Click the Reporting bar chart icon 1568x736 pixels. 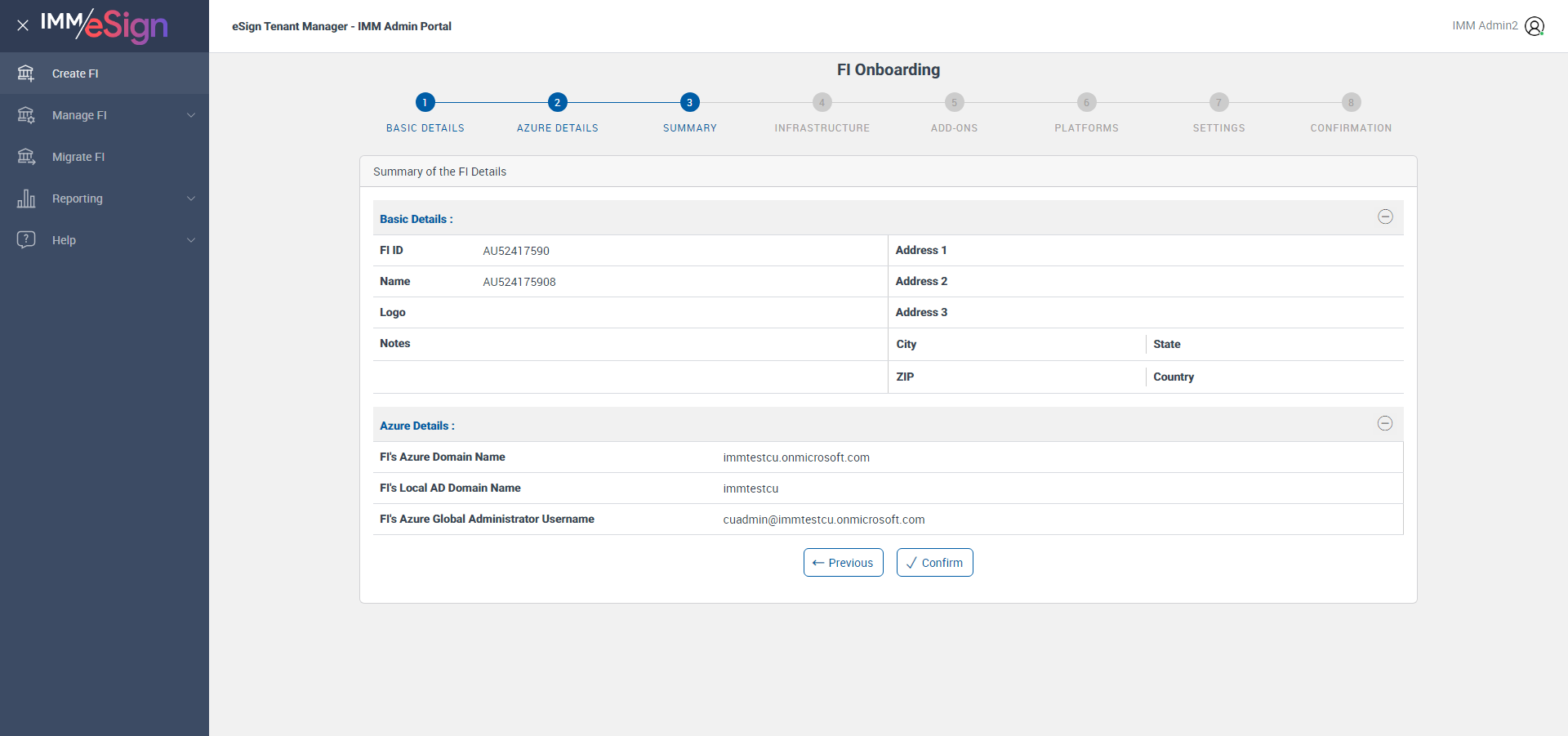[26, 198]
